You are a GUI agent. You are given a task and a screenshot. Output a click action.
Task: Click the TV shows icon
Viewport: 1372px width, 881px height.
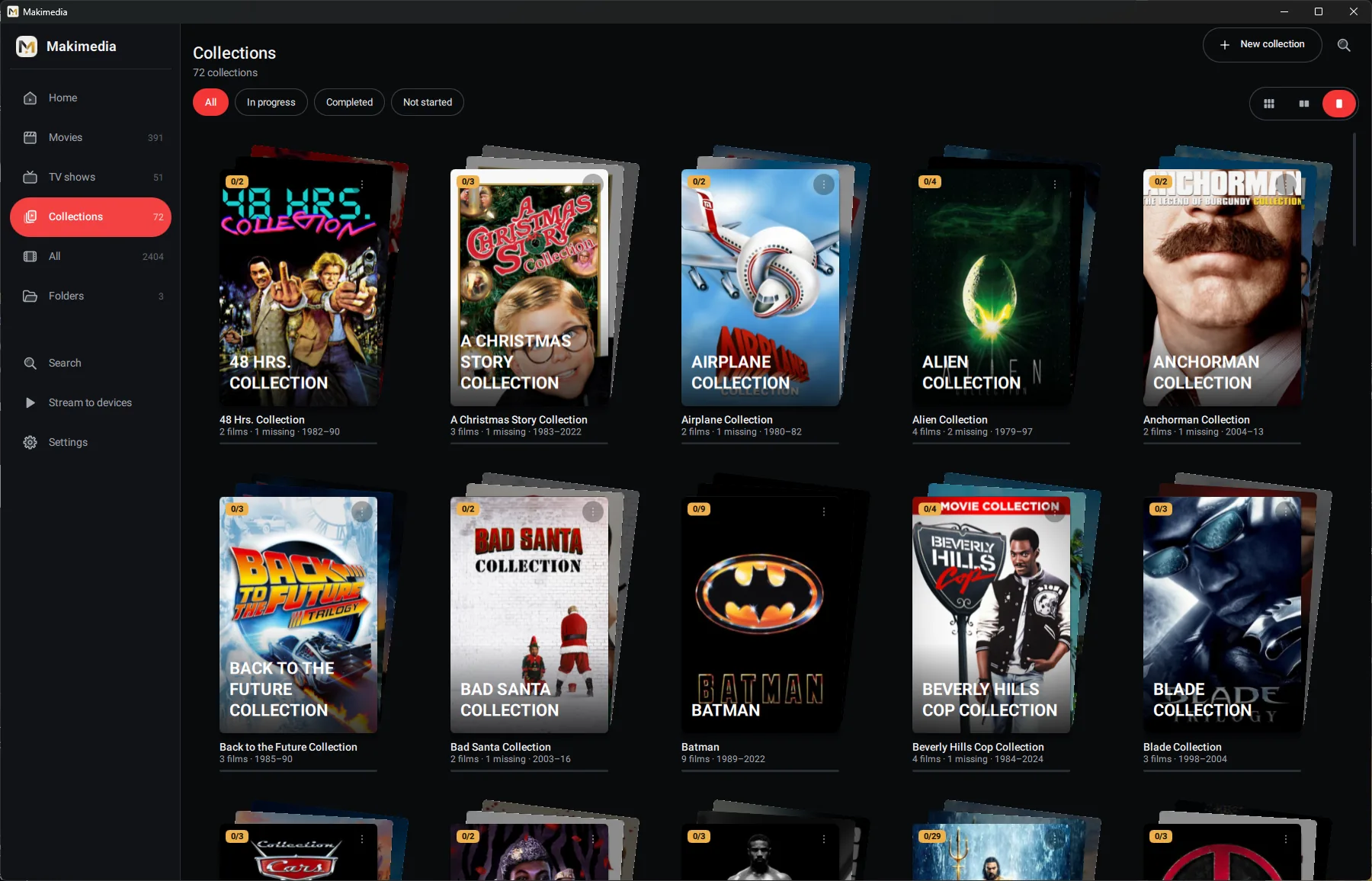tap(30, 177)
